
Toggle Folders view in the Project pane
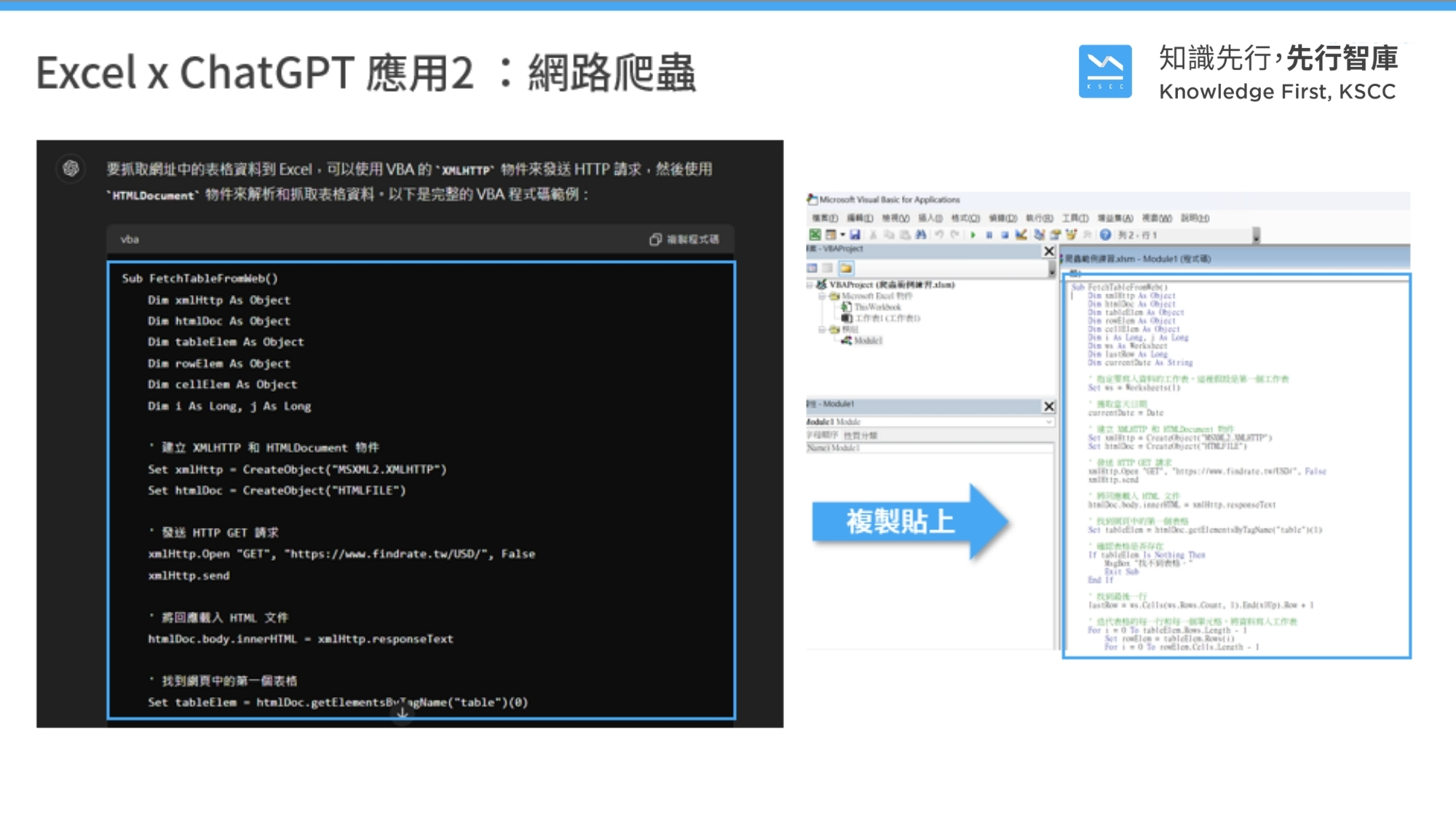pos(846,268)
